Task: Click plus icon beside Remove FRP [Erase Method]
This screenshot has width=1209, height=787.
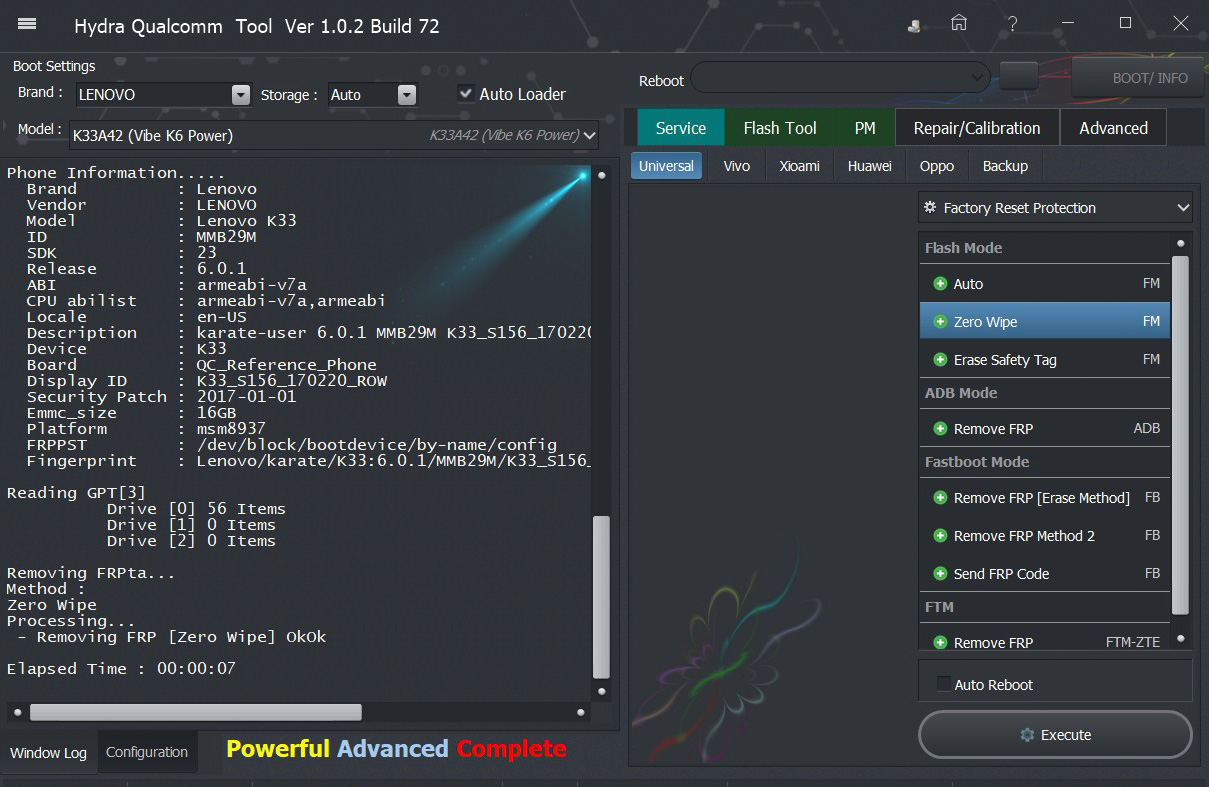Action: click(x=940, y=498)
